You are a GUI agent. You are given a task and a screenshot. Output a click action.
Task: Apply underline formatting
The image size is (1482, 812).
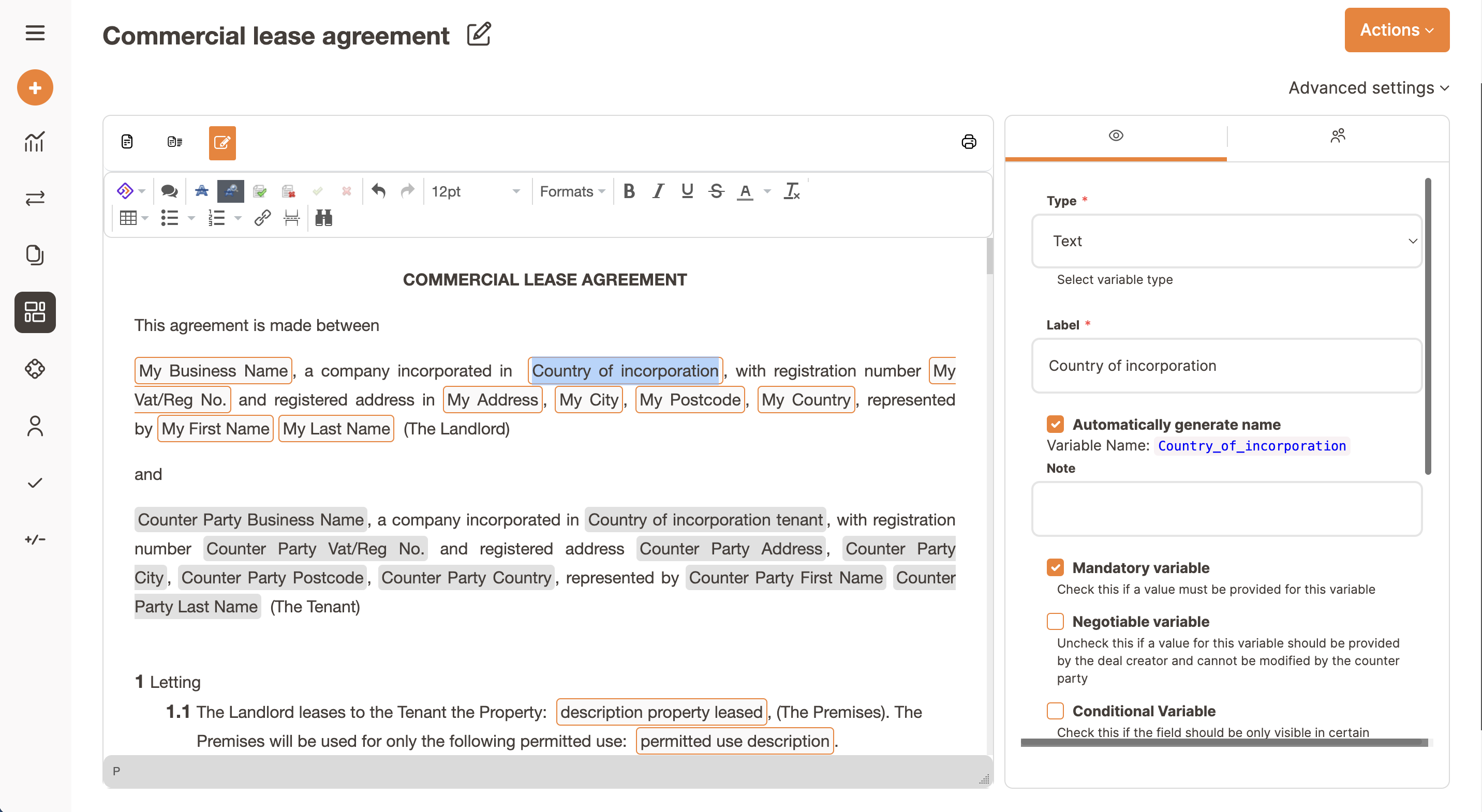(687, 191)
